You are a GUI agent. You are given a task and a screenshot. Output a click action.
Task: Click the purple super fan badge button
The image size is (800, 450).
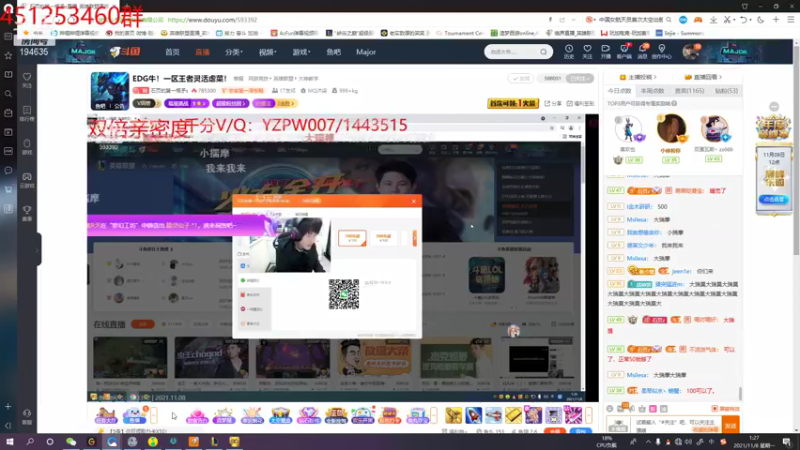click(x=231, y=104)
